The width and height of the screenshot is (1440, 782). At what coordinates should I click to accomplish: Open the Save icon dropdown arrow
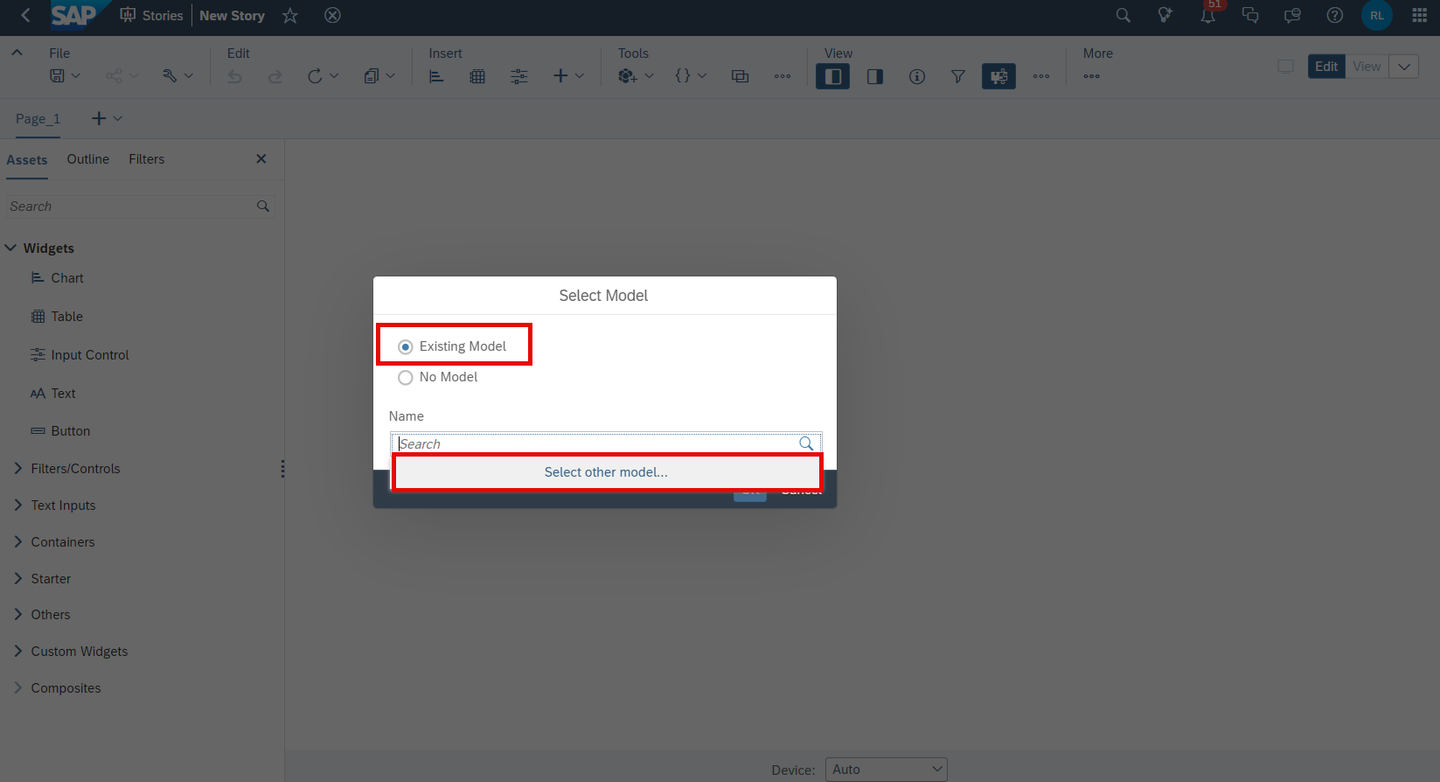(x=76, y=76)
